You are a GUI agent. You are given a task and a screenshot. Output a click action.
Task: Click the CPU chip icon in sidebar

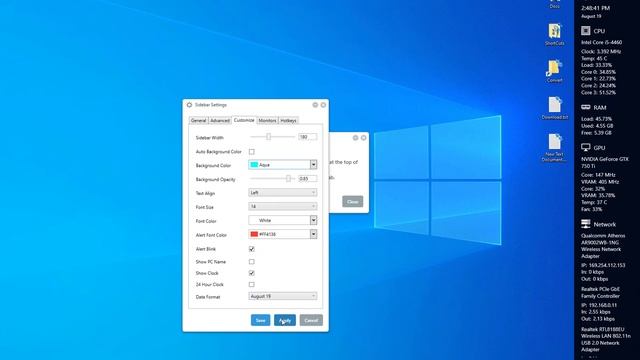tap(586, 31)
